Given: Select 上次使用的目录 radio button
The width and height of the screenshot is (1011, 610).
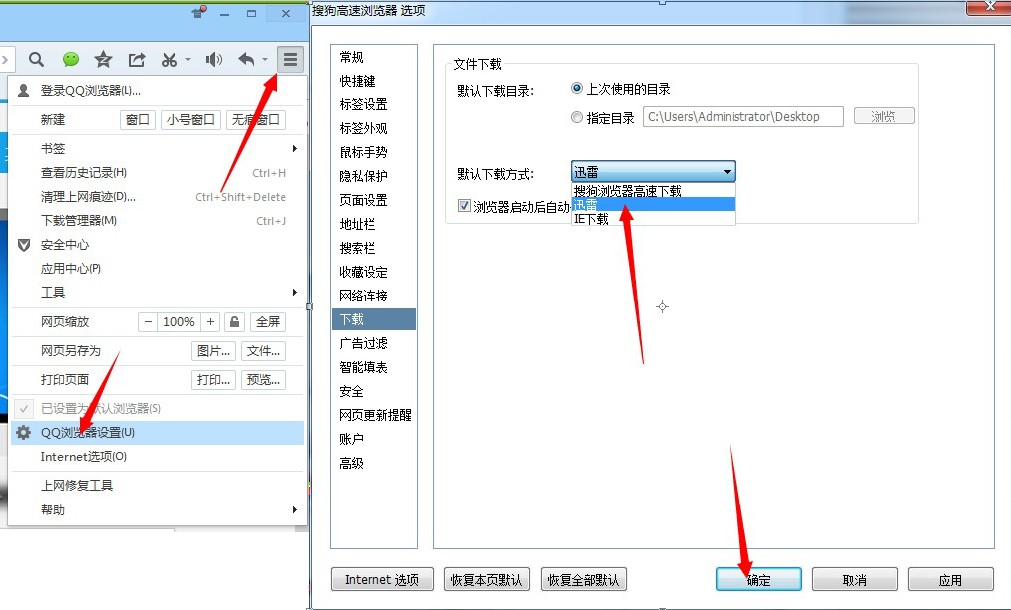Looking at the screenshot, I should pyautogui.click(x=577, y=88).
